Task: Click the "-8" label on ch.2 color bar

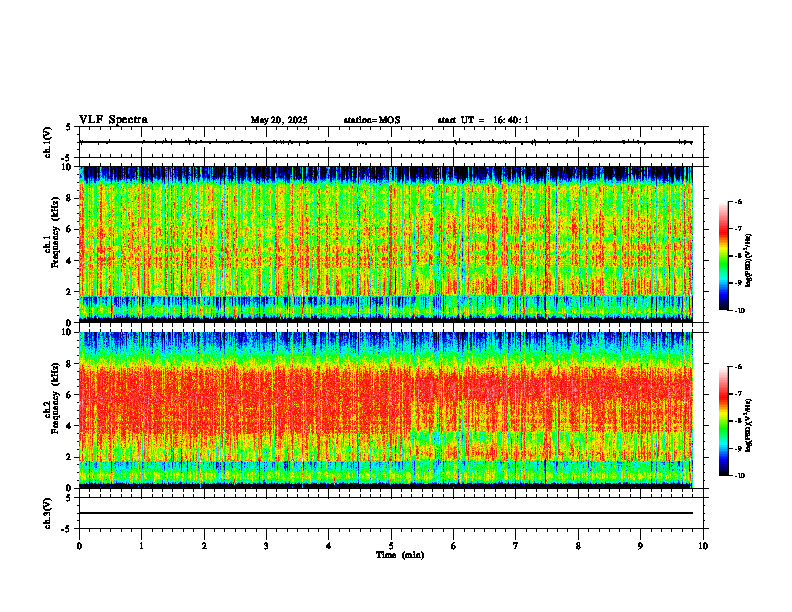Action: pos(738,421)
